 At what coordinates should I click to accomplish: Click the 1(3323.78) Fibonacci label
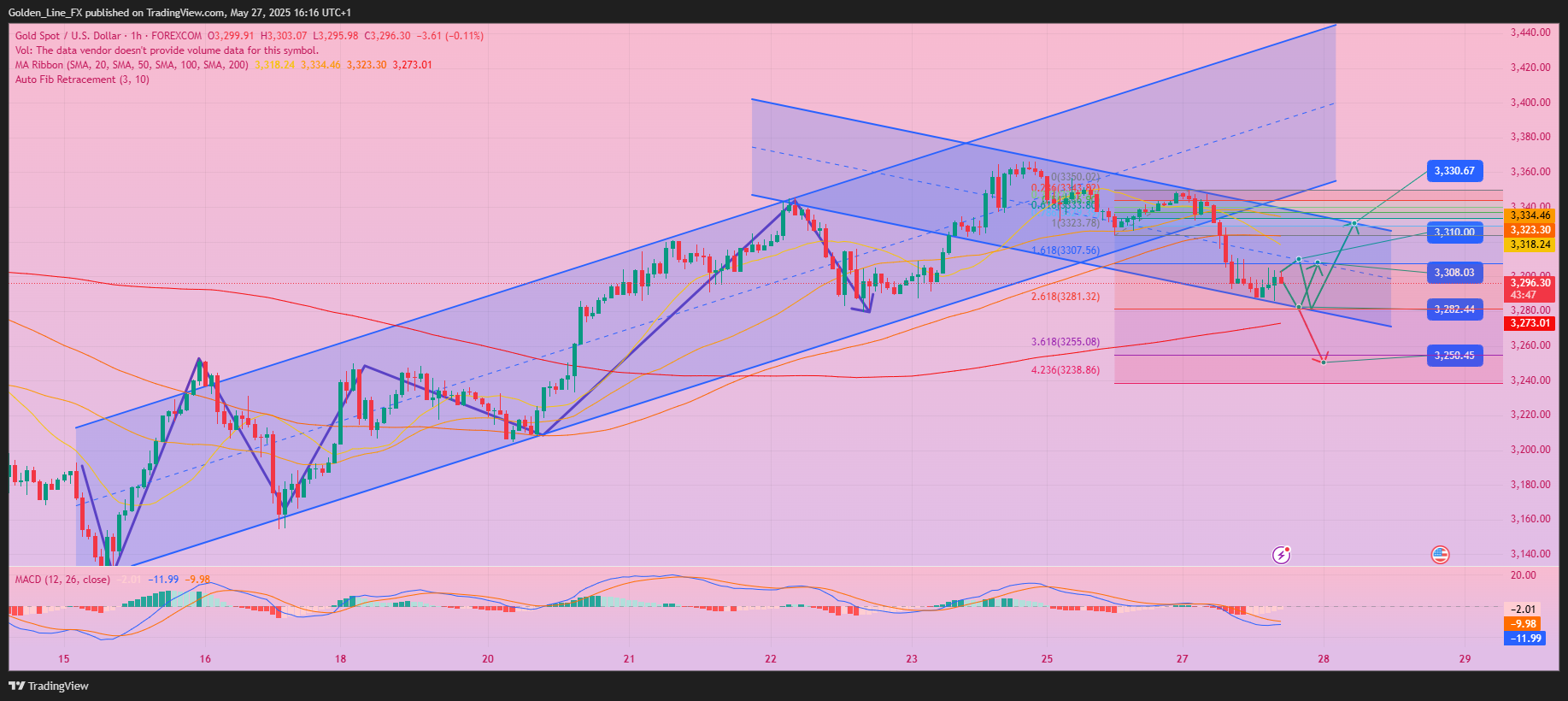click(x=1076, y=223)
